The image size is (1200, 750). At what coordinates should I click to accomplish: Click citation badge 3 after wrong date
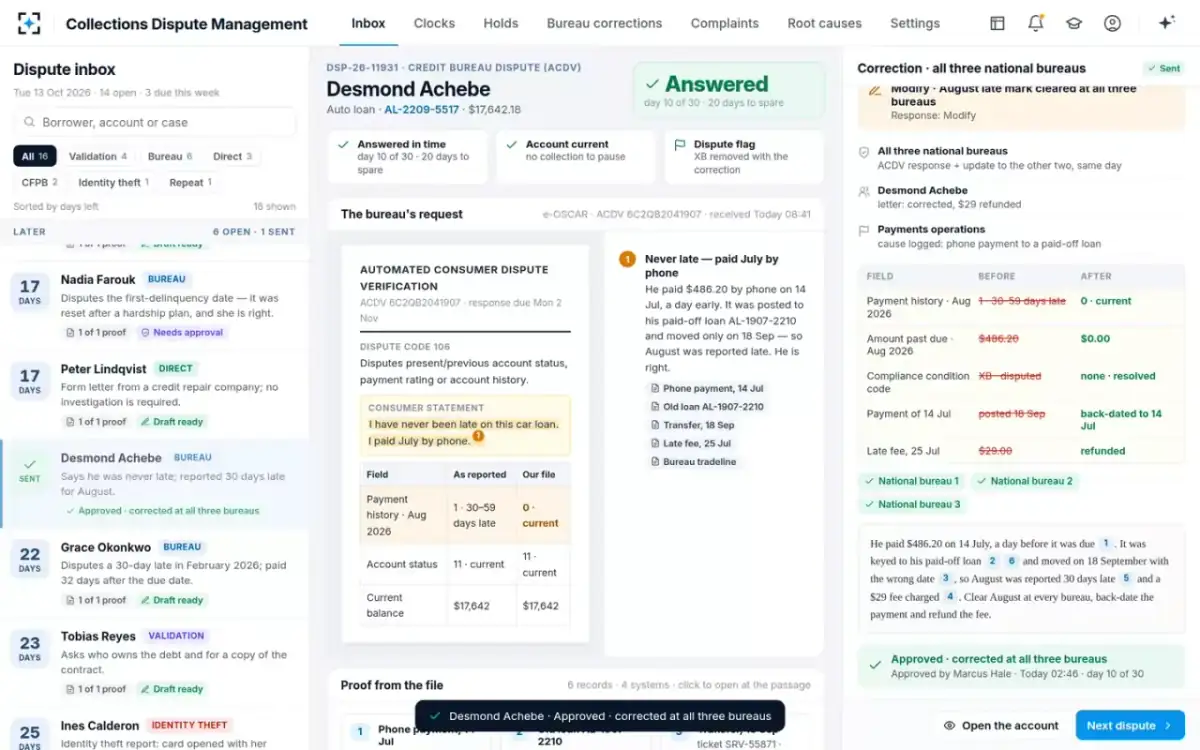(945, 579)
